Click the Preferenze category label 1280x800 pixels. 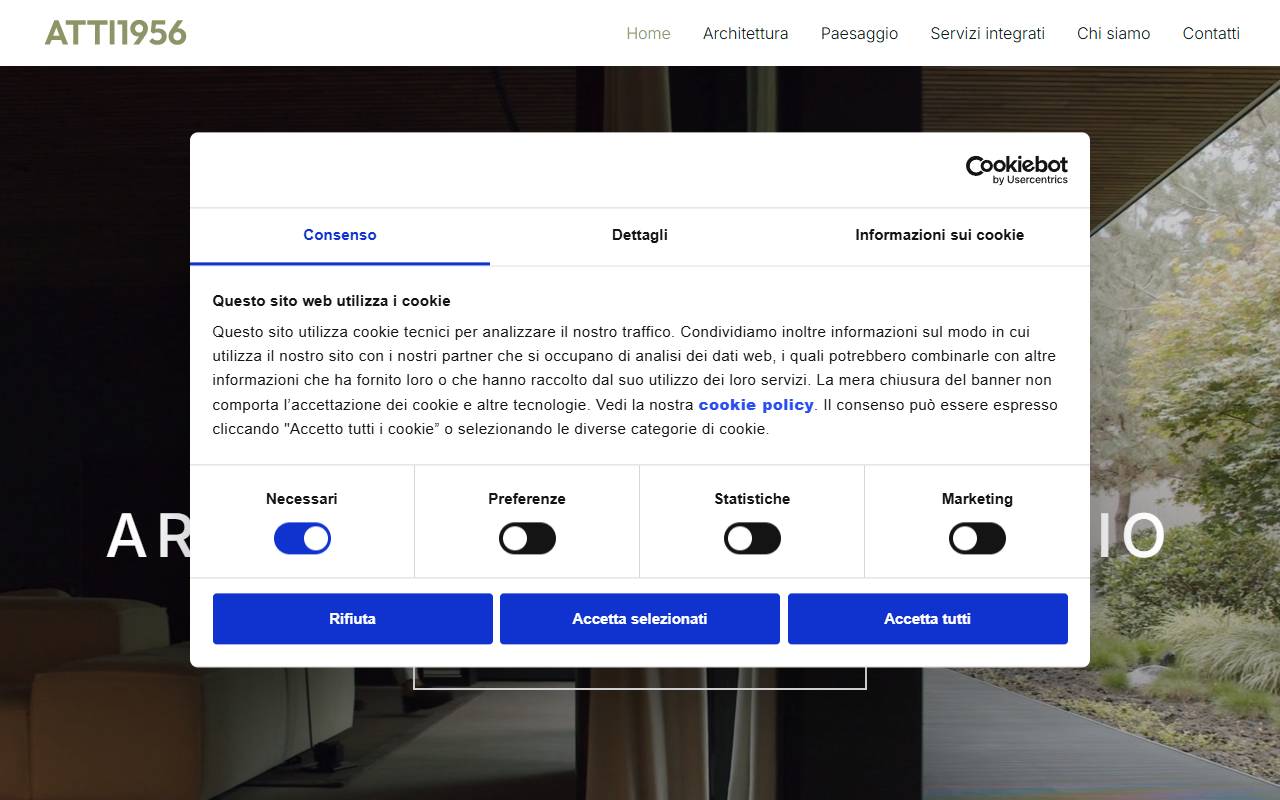(527, 499)
